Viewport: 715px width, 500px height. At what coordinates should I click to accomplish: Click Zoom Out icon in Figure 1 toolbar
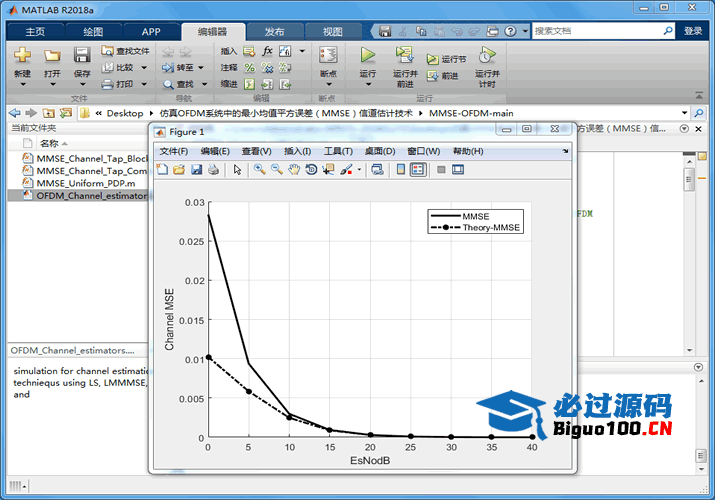click(277, 170)
